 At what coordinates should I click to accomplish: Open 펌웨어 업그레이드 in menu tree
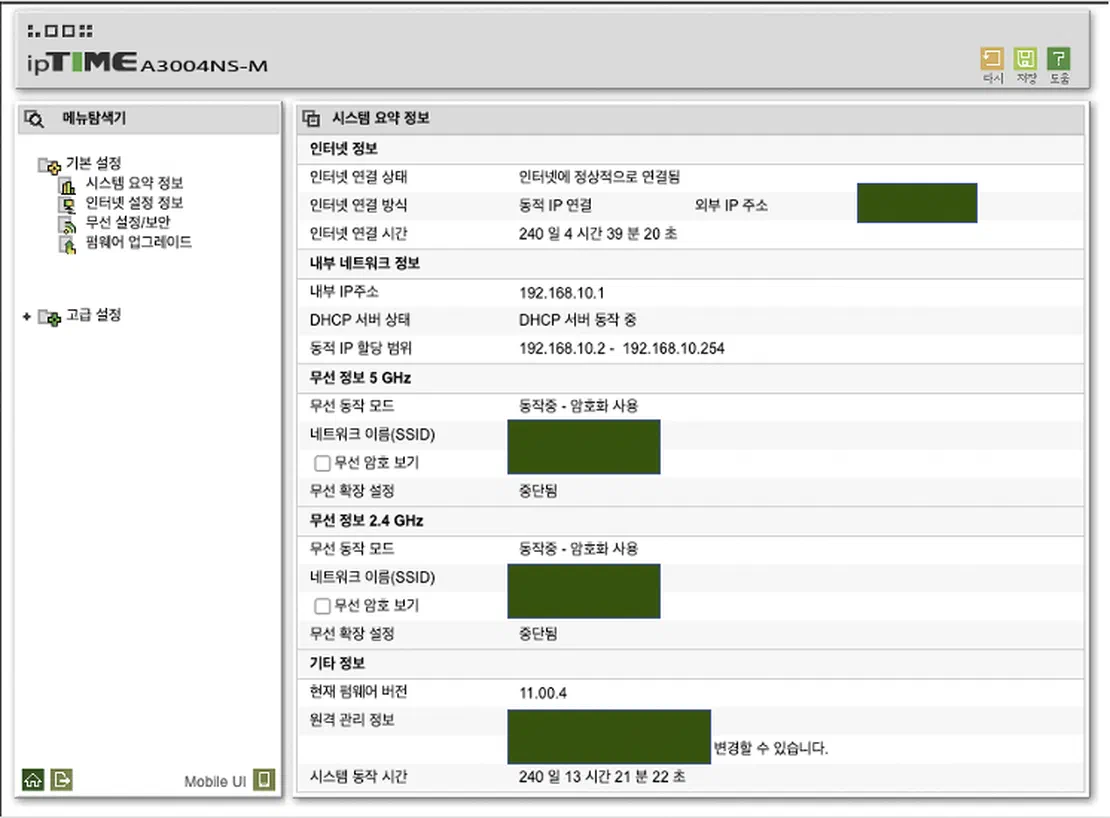[x=139, y=242]
